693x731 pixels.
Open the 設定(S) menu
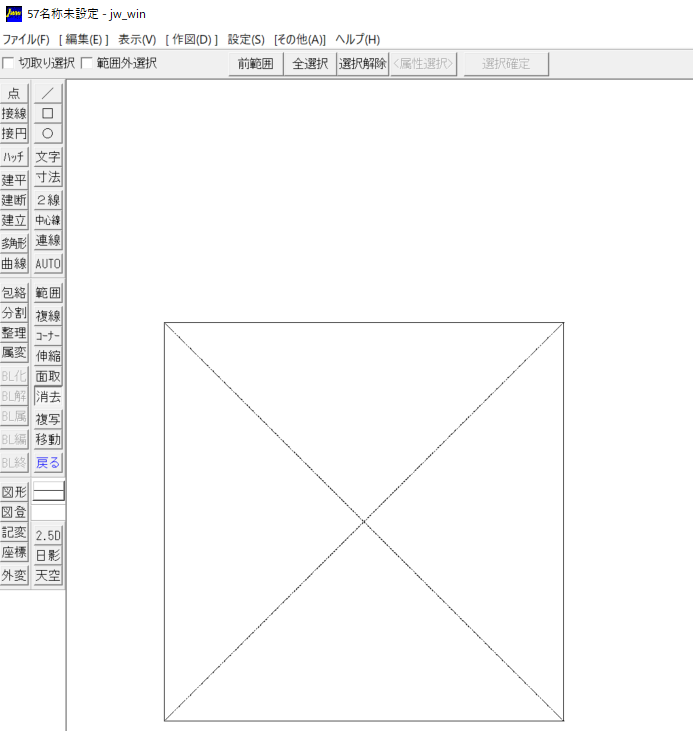click(246, 40)
